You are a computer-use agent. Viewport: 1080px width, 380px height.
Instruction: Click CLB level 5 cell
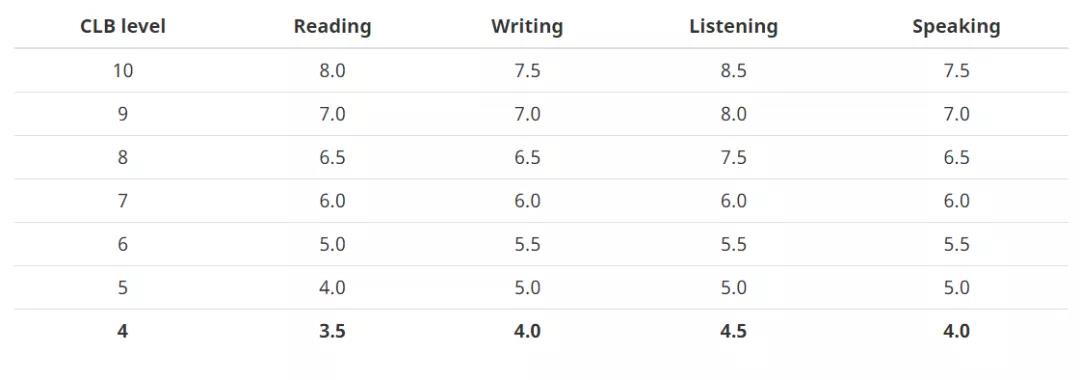tap(123, 287)
